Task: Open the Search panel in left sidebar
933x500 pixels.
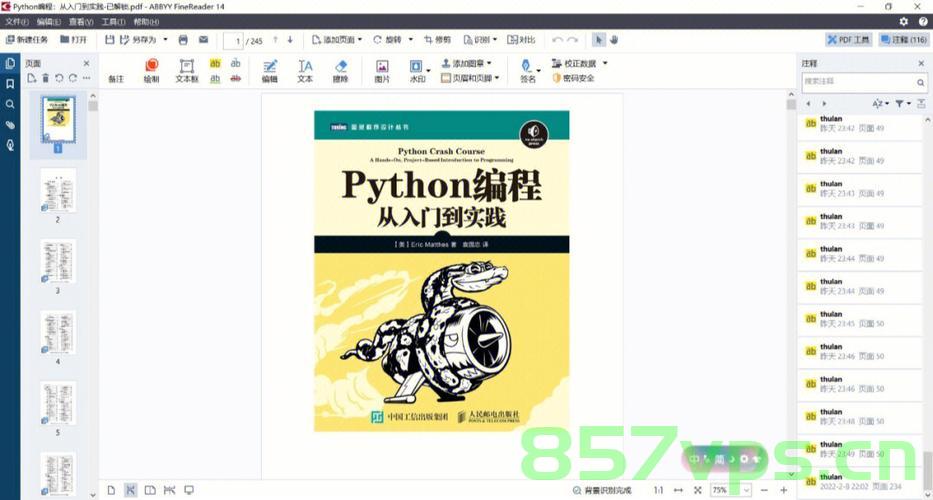Action: [10, 104]
